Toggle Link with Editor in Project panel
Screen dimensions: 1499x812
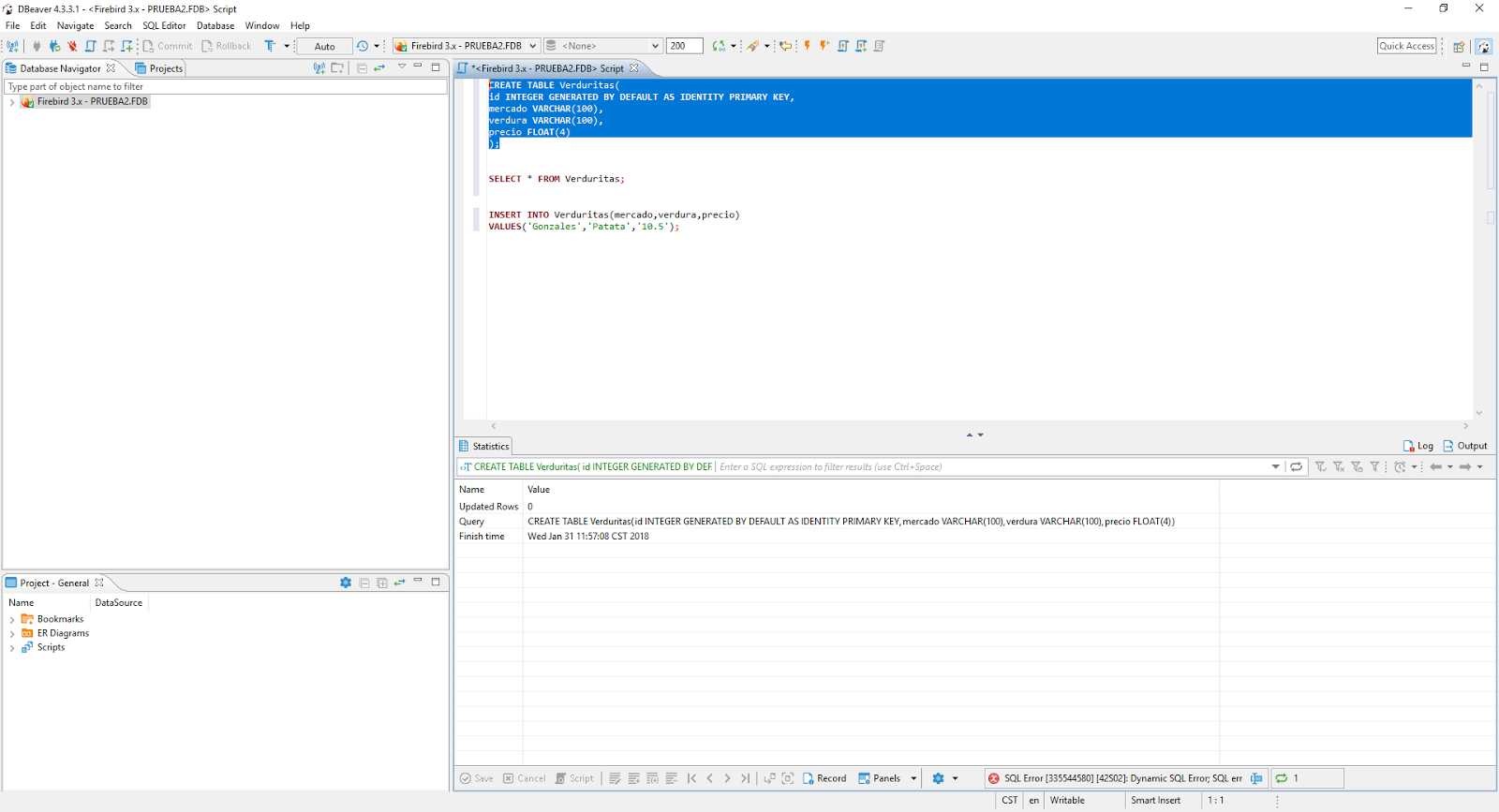click(x=400, y=583)
